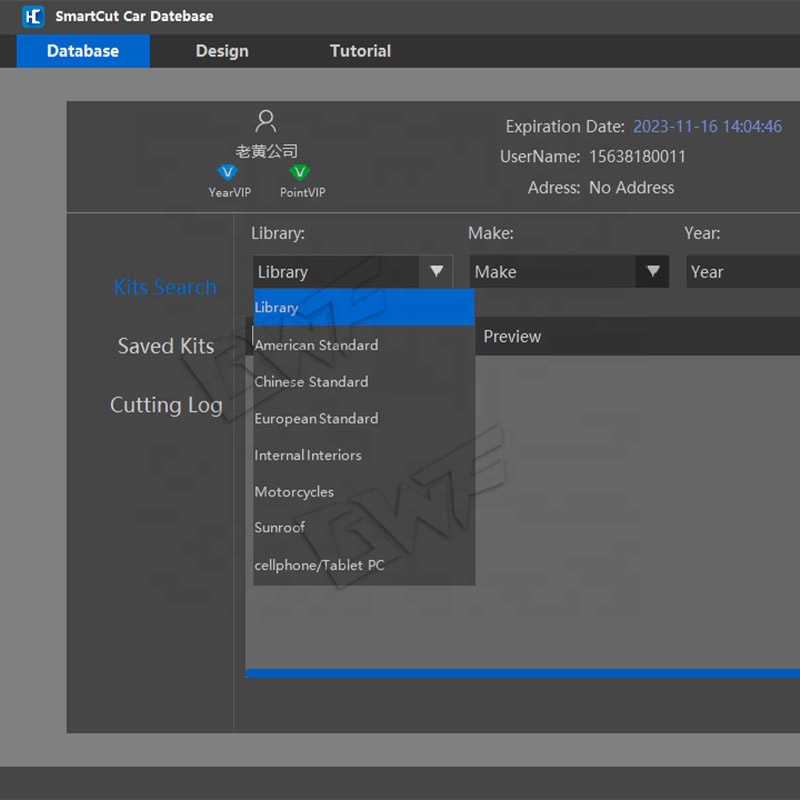
Task: Open the Cutting Log section
Action: coord(166,405)
